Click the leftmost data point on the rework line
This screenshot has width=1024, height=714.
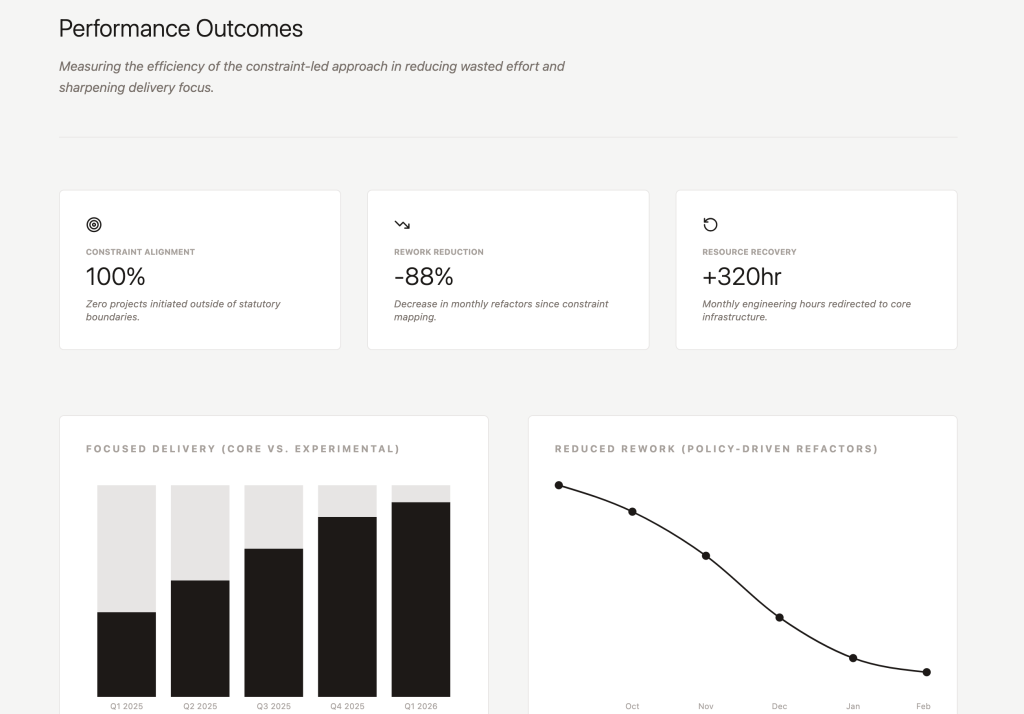coord(559,485)
